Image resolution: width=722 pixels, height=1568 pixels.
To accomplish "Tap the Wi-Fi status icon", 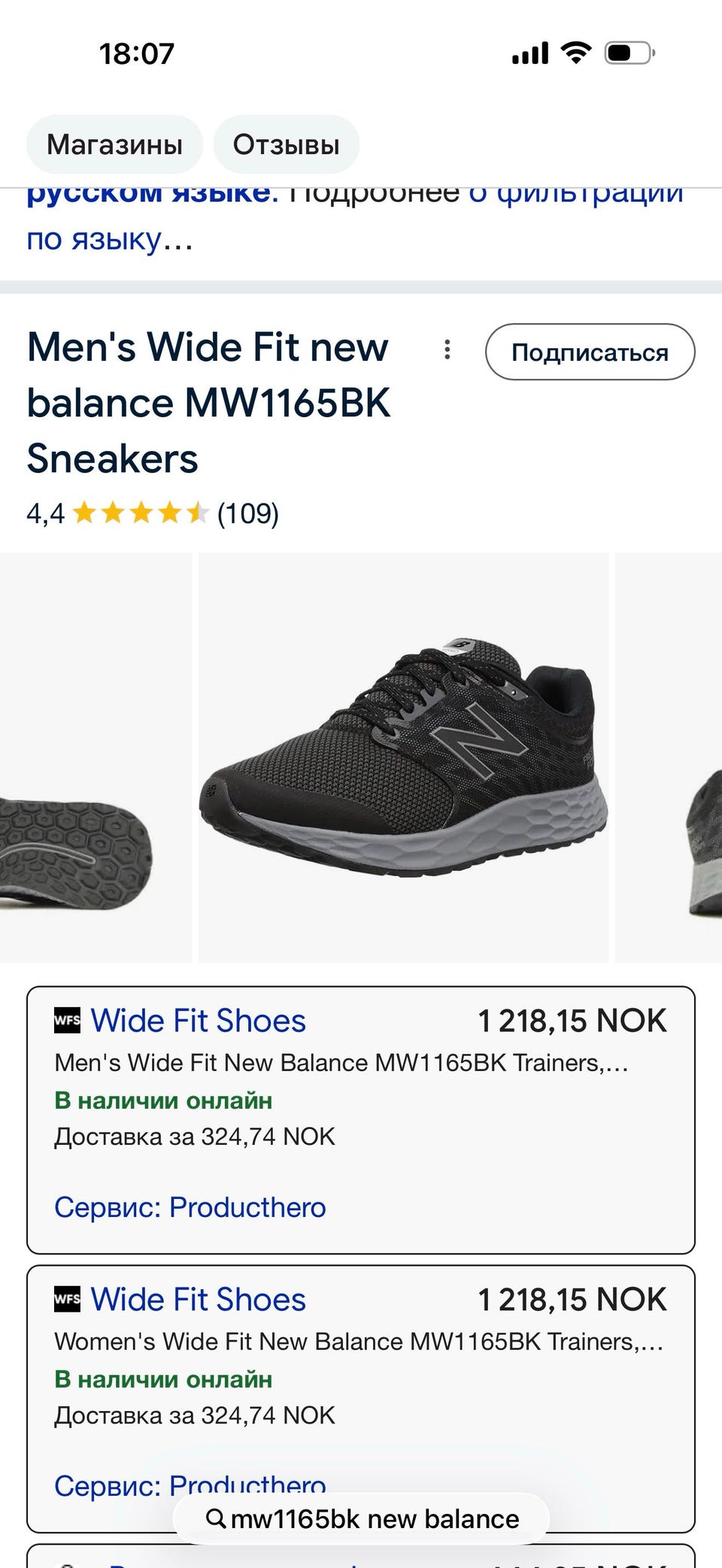I will [576, 53].
